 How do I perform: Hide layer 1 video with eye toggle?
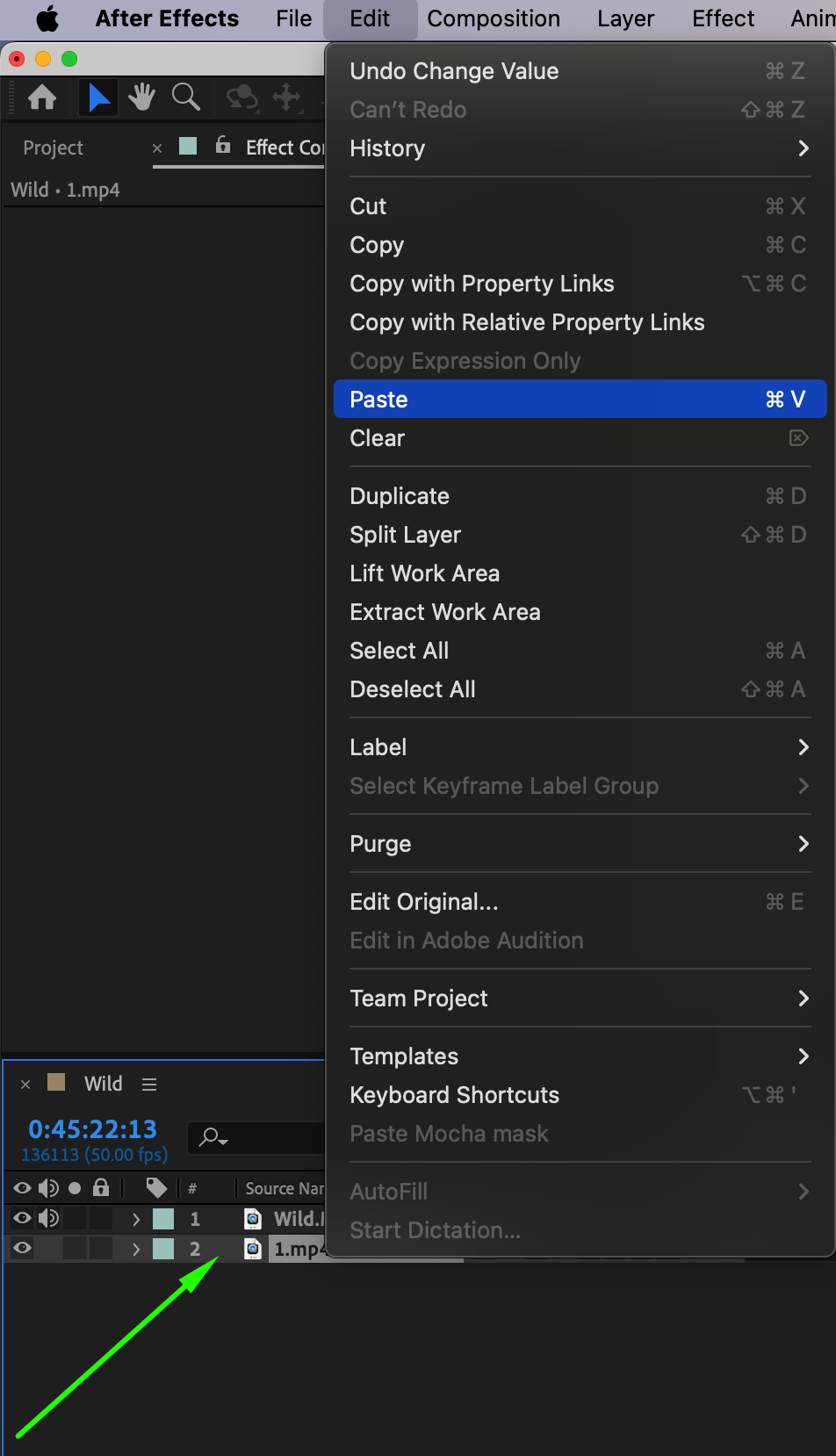click(x=22, y=1218)
